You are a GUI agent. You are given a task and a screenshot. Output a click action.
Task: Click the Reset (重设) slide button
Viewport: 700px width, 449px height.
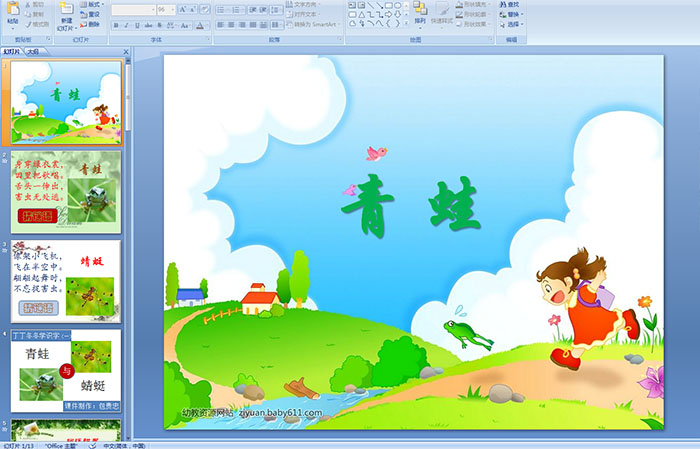pyautogui.click(x=91, y=15)
